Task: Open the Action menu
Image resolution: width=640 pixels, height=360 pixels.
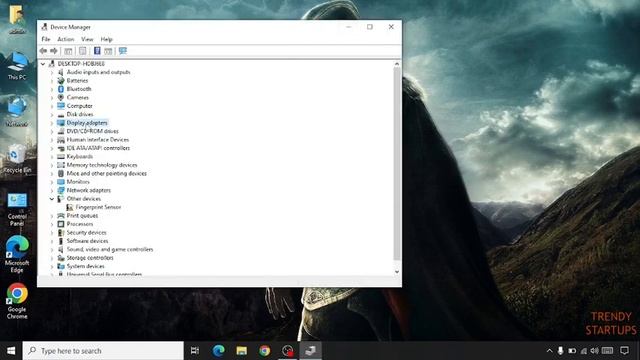Action: (66, 39)
